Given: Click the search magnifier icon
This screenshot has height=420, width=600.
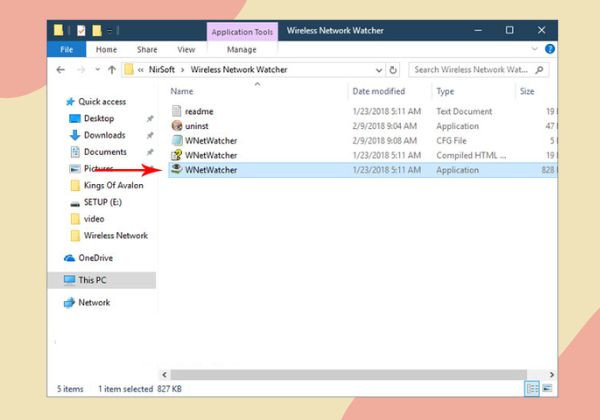Looking at the screenshot, I should point(540,70).
